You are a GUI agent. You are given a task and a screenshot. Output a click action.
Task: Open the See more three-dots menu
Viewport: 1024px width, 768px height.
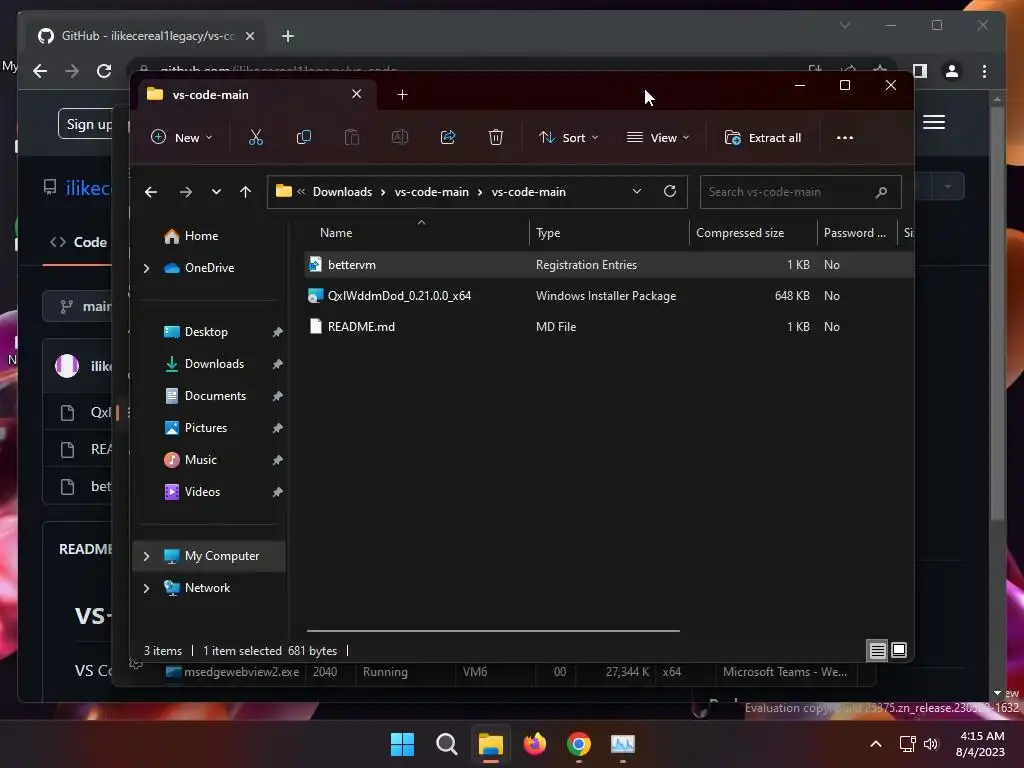pyautogui.click(x=844, y=138)
